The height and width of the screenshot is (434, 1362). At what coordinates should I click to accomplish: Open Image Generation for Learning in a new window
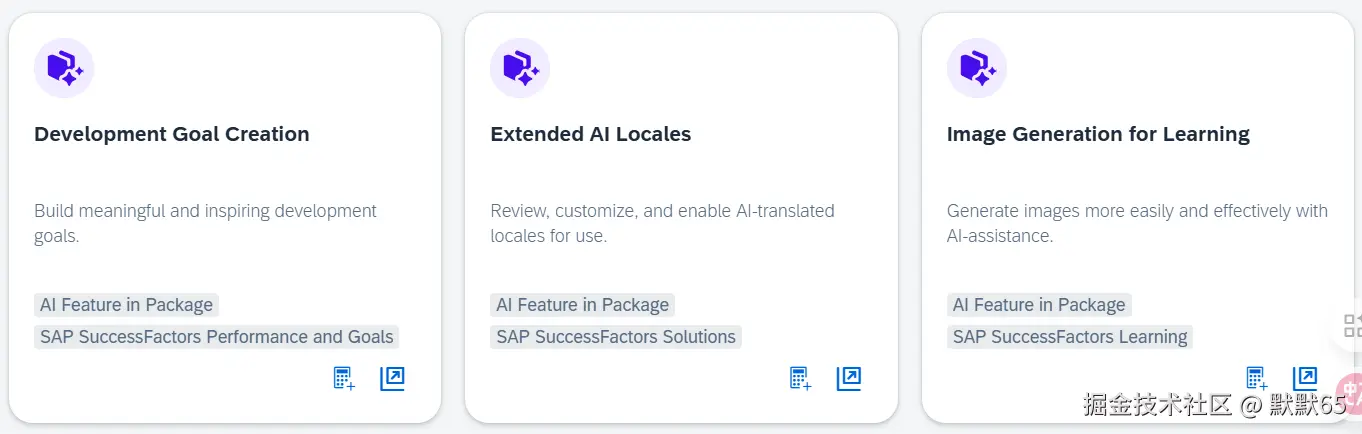(1305, 379)
